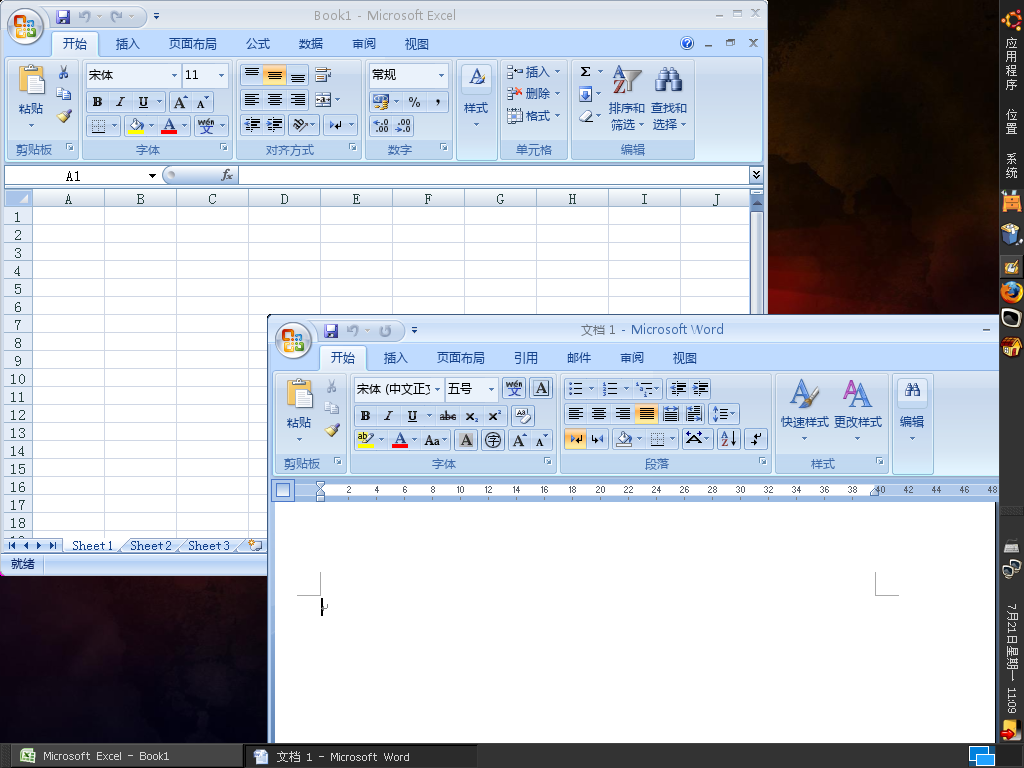
Task: Cut selection using Excel's scissors icon
Action: click(63, 72)
